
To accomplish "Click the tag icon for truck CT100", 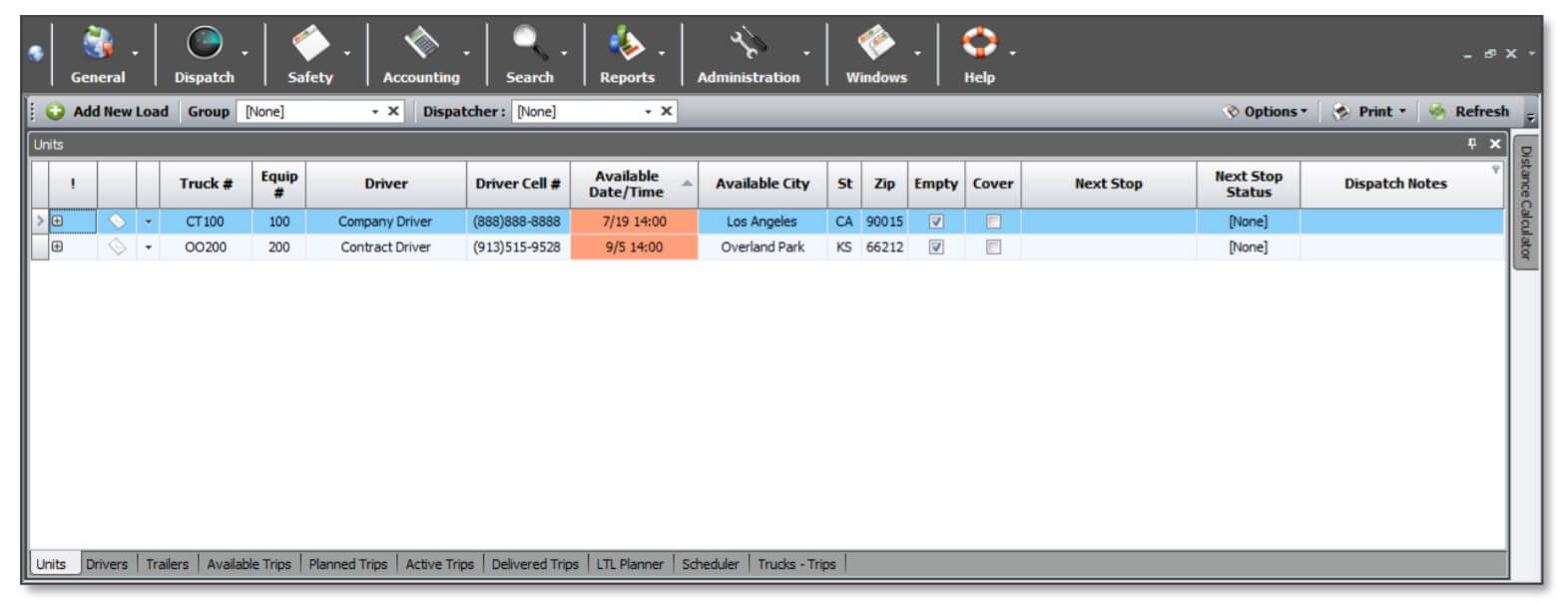I will (117, 222).
